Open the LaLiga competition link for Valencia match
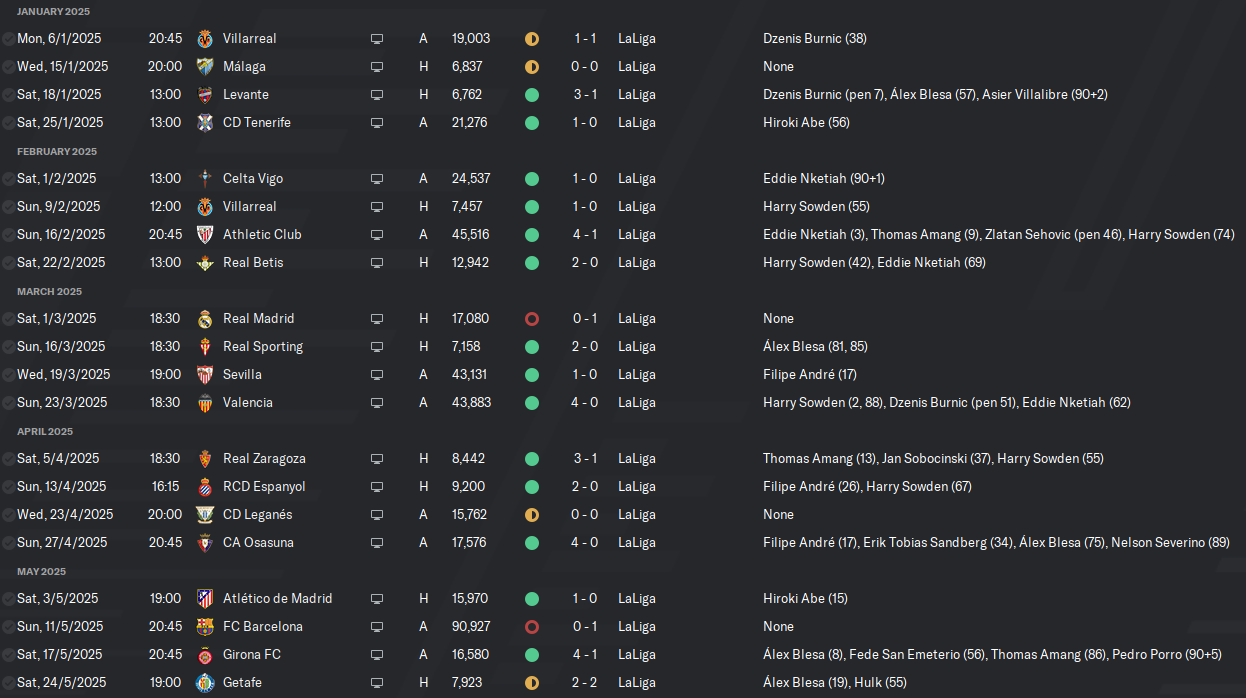Viewport: 1246px width, 698px height. (x=637, y=402)
